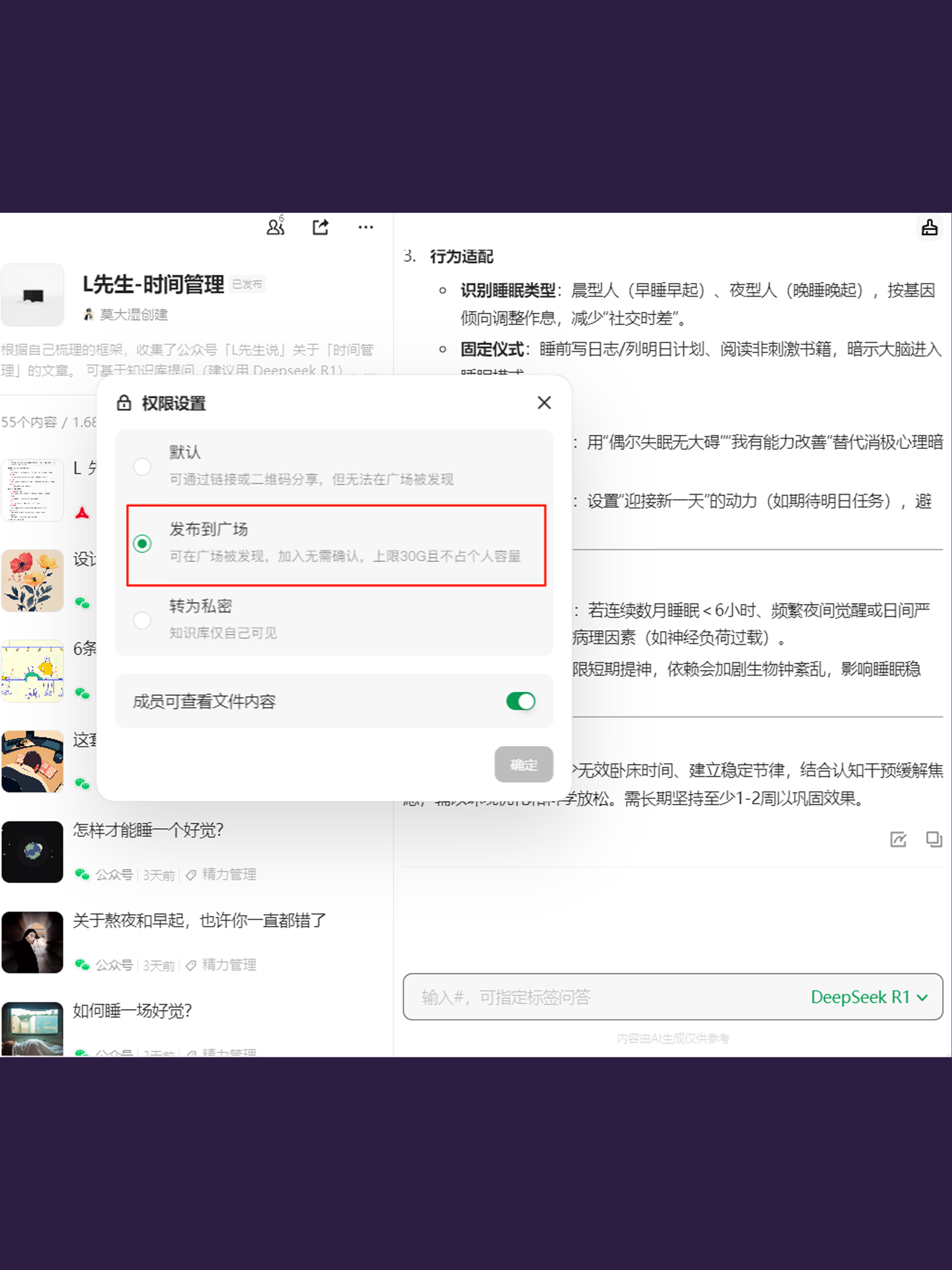The width and height of the screenshot is (952, 1270).
Task: Click the save-to-note icon below the answer
Action: (898, 839)
